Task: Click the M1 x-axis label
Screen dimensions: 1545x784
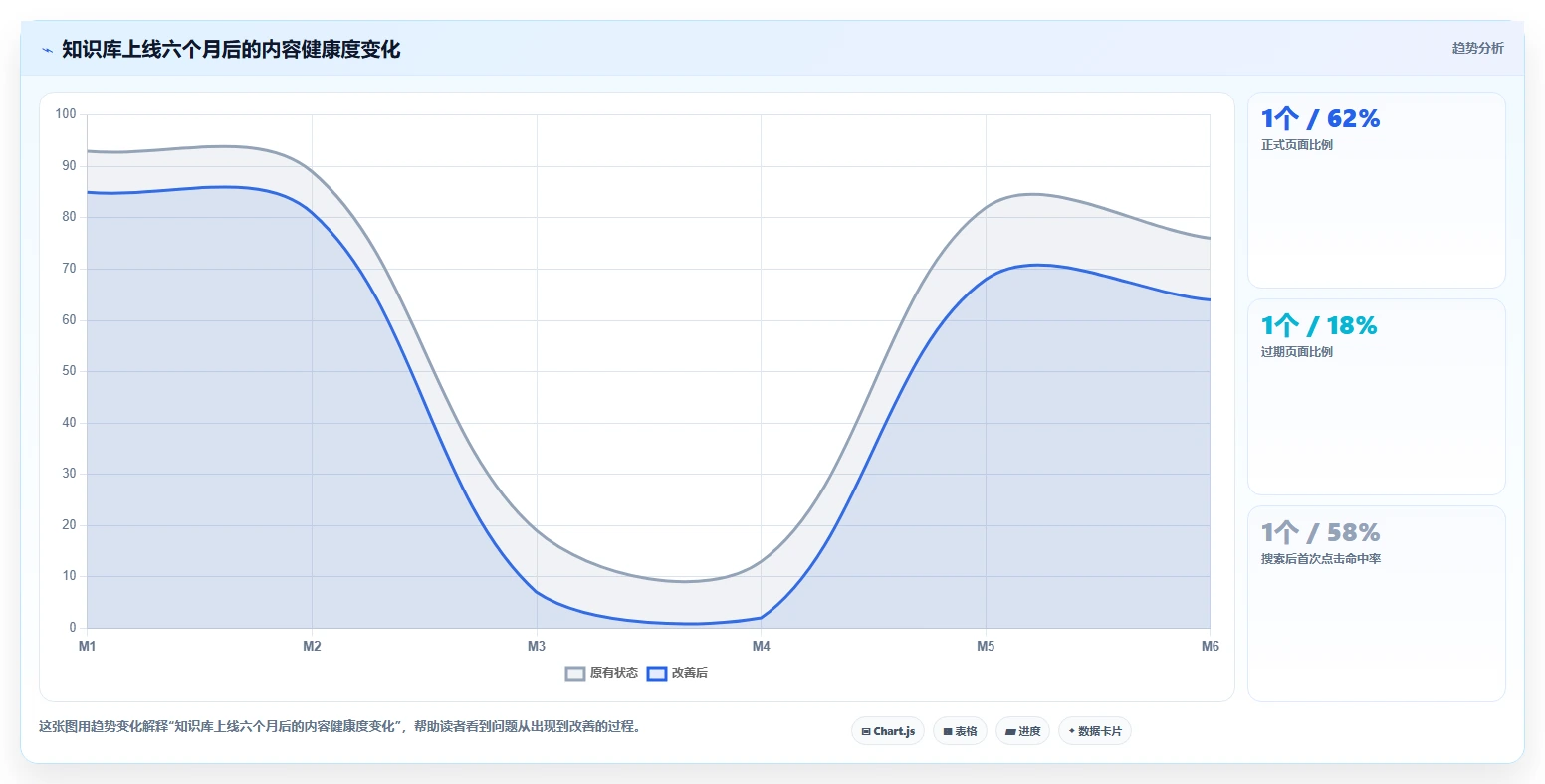Action: [88, 647]
